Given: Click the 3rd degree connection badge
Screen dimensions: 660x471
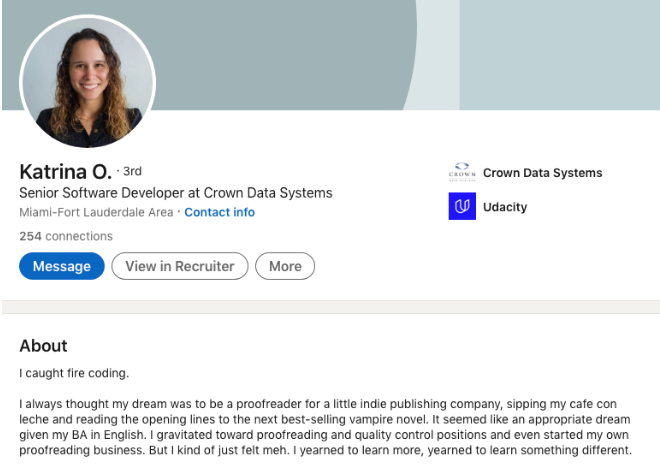Looking at the screenshot, I should [x=132, y=171].
